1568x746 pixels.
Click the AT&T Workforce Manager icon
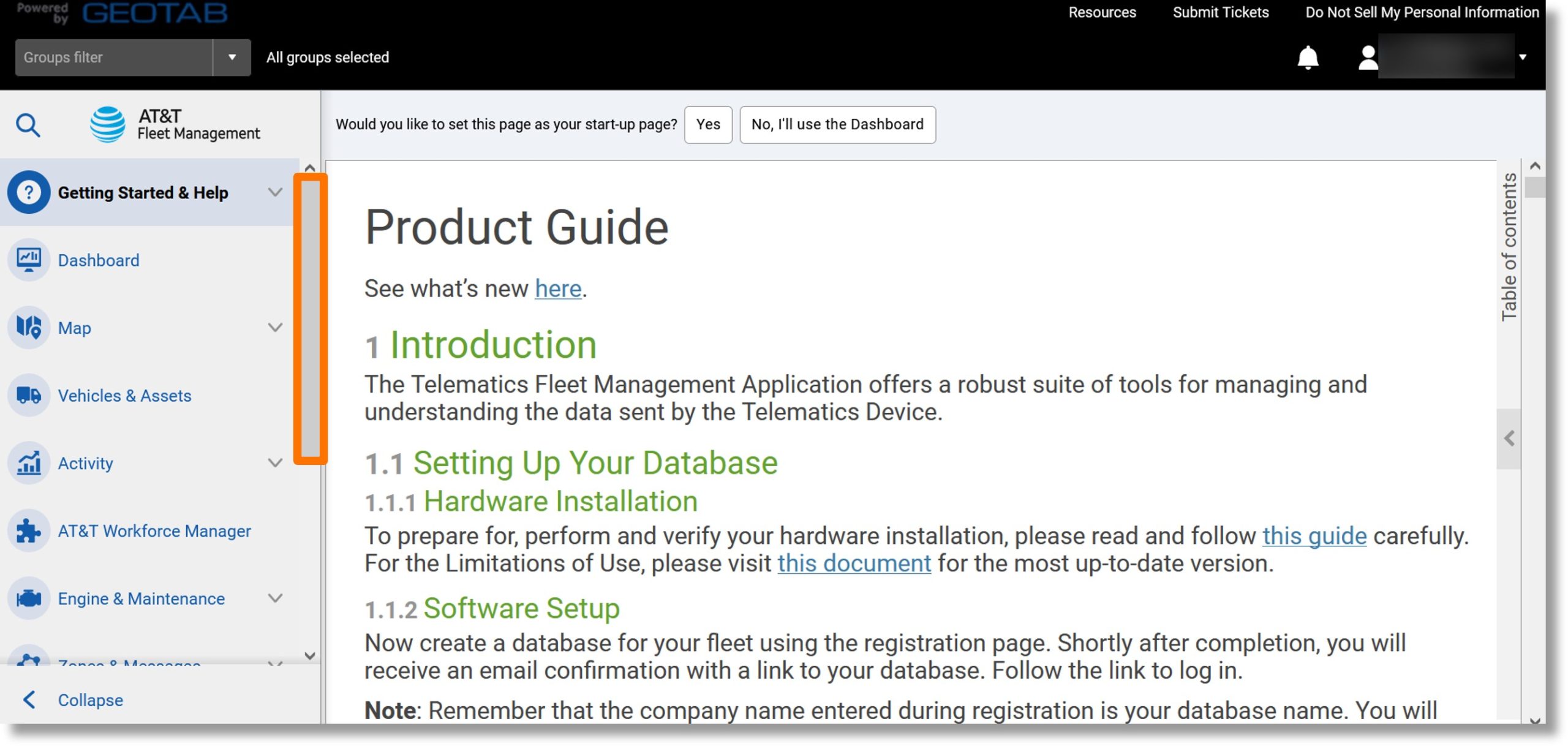pos(29,530)
